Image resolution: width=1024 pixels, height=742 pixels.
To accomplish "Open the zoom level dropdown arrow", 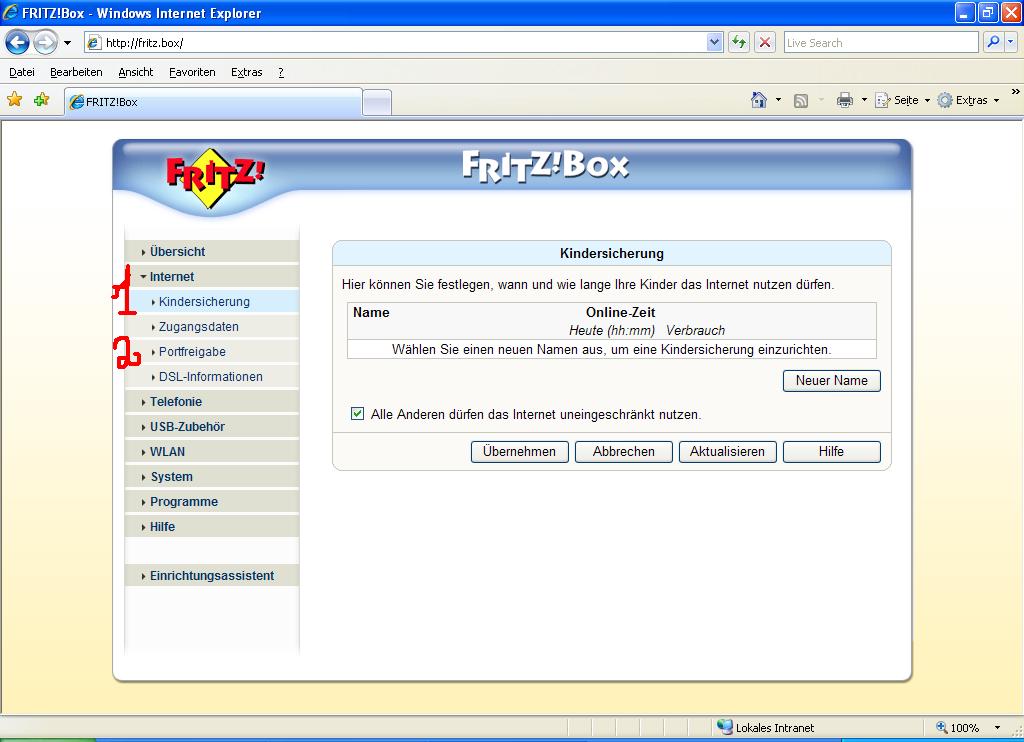I will point(997,728).
